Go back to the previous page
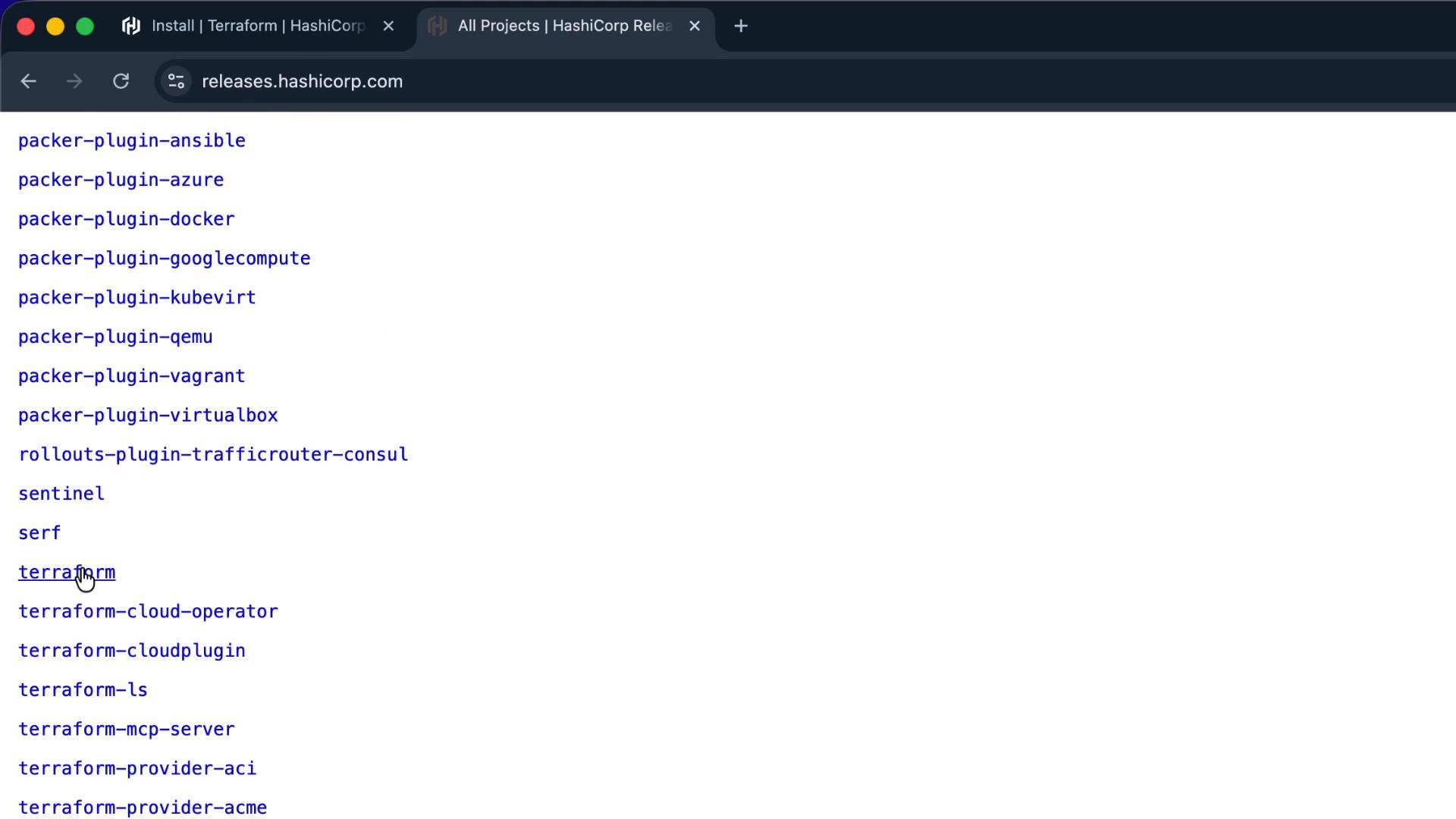Image resolution: width=1456 pixels, height=819 pixels. 29,81
